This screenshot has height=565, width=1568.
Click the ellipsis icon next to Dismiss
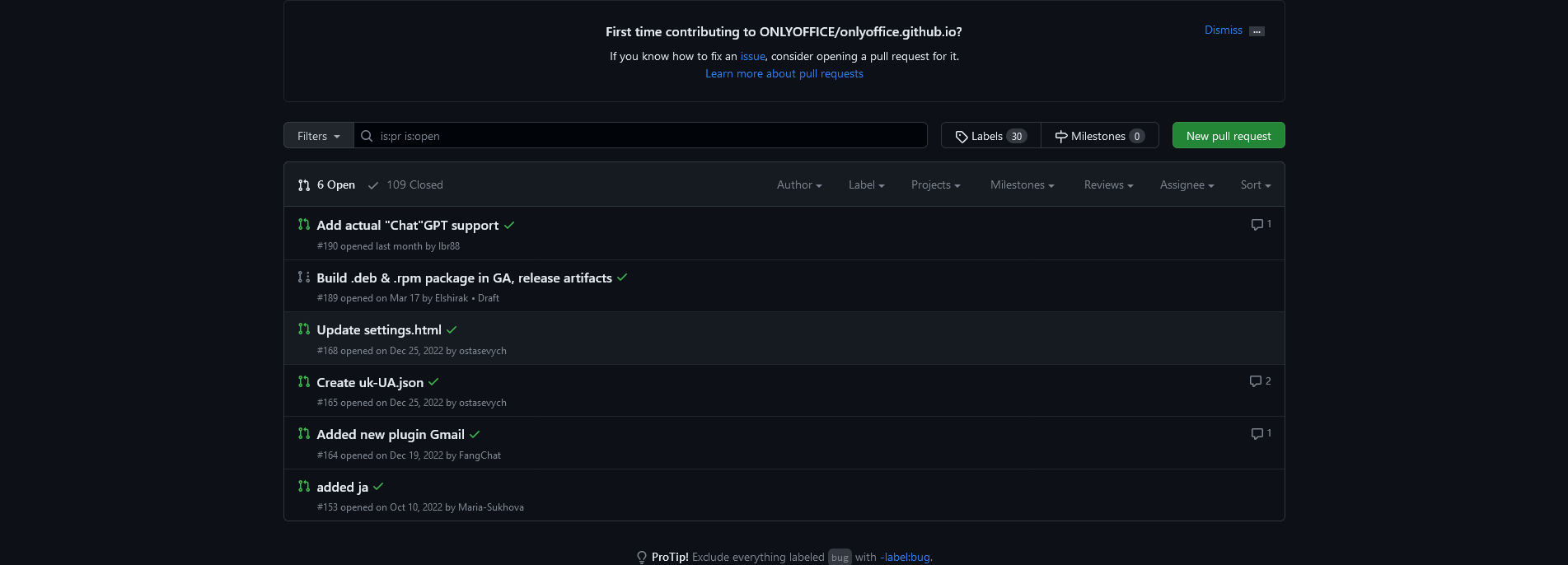click(x=1257, y=31)
